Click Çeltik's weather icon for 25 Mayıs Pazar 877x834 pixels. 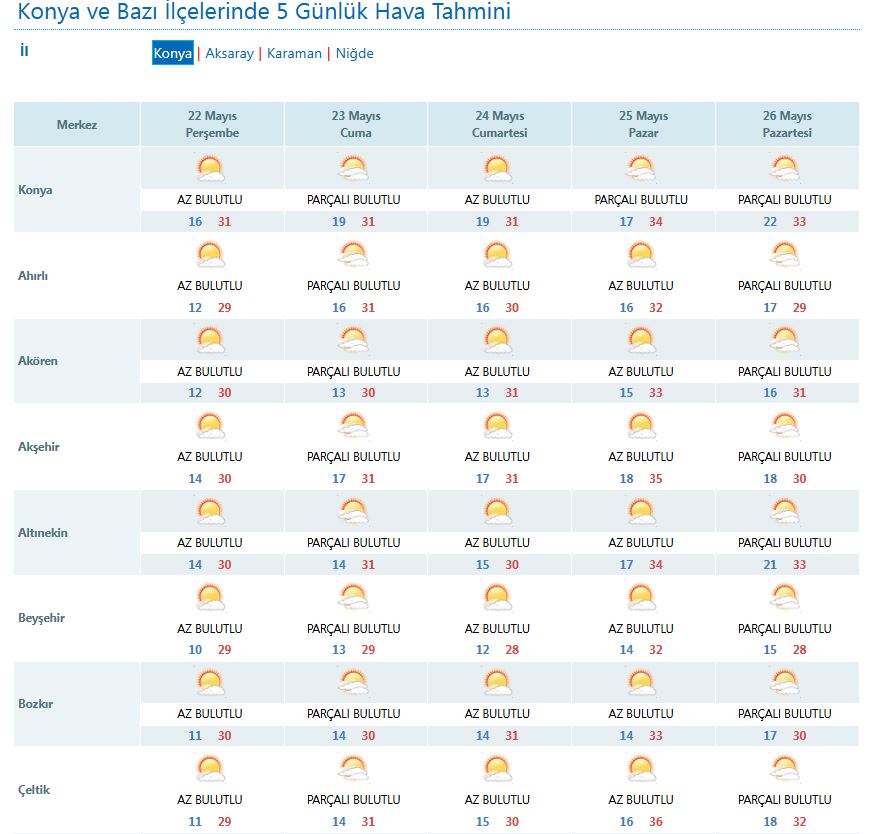(x=641, y=769)
